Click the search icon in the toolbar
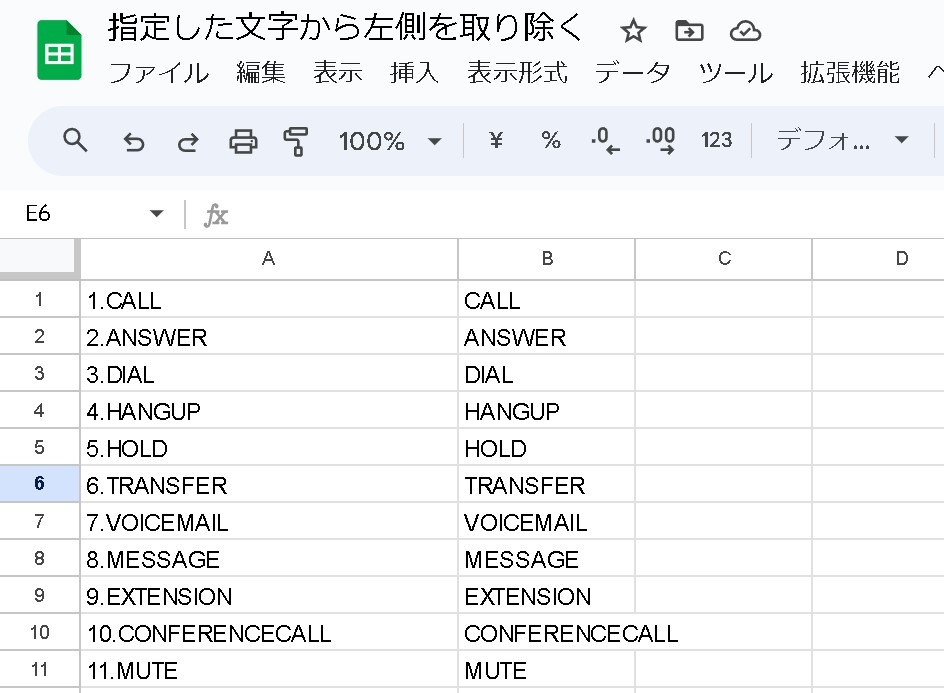Viewport: 944px width, 693px height. (x=74, y=141)
